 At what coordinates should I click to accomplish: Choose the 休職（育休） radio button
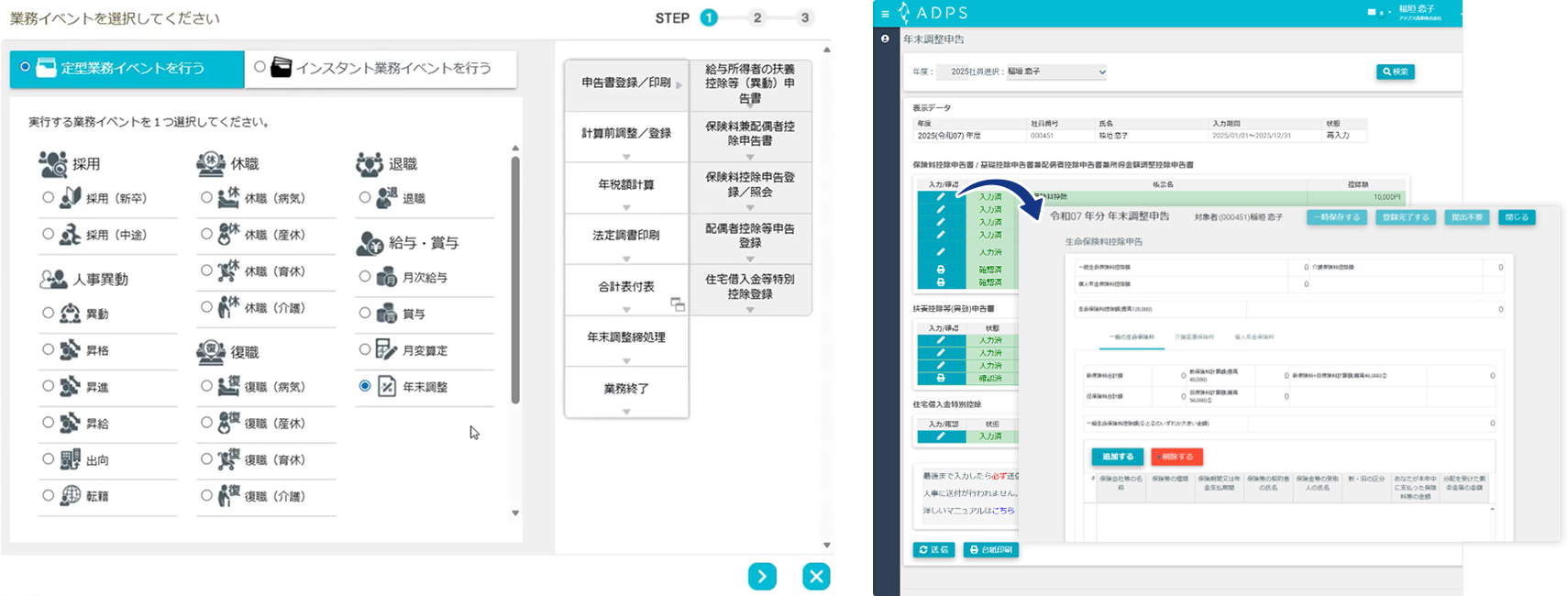pos(206,270)
